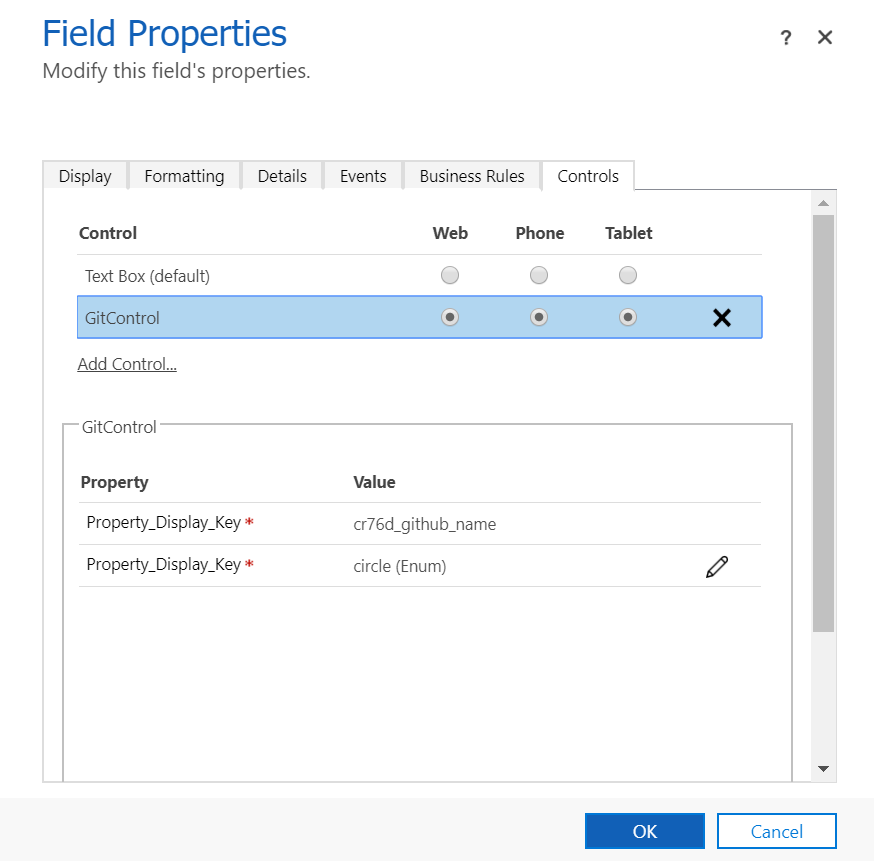This screenshot has width=874, height=861.
Task: Select Tablet radio for Text Box (default)
Action: [628, 275]
